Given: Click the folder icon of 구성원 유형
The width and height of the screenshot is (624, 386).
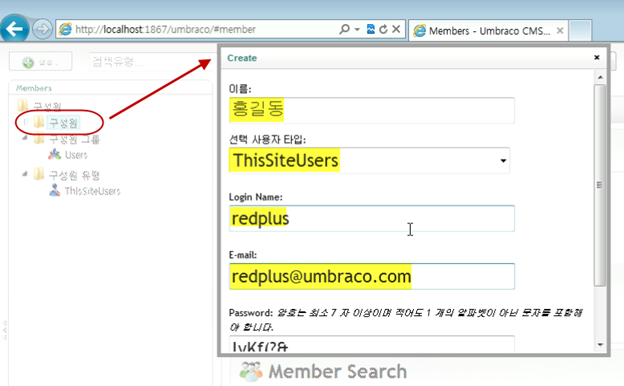Looking at the screenshot, I should coord(39,174).
